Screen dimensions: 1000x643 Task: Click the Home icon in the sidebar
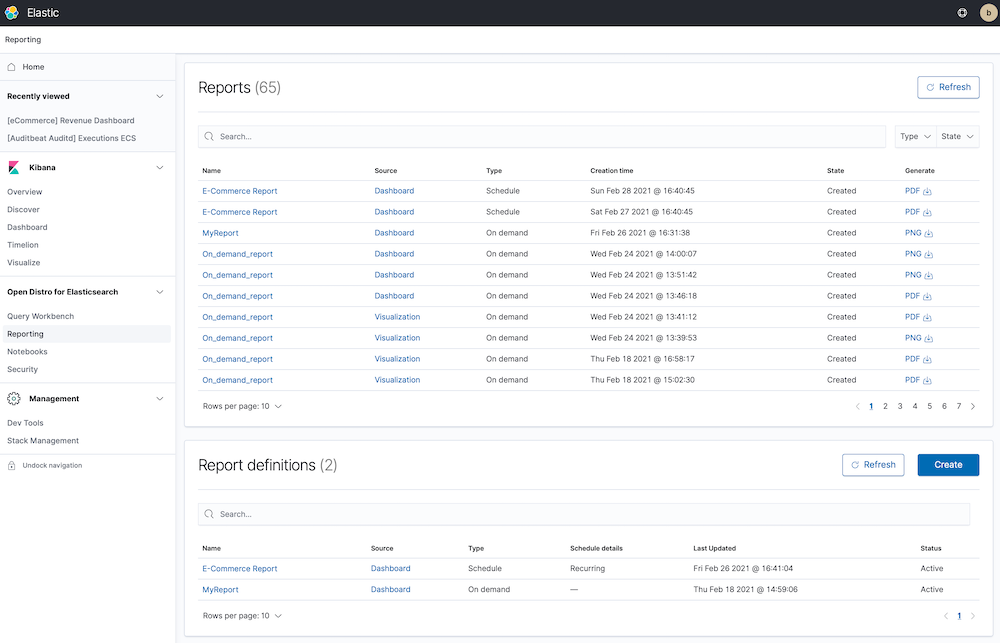(11, 66)
